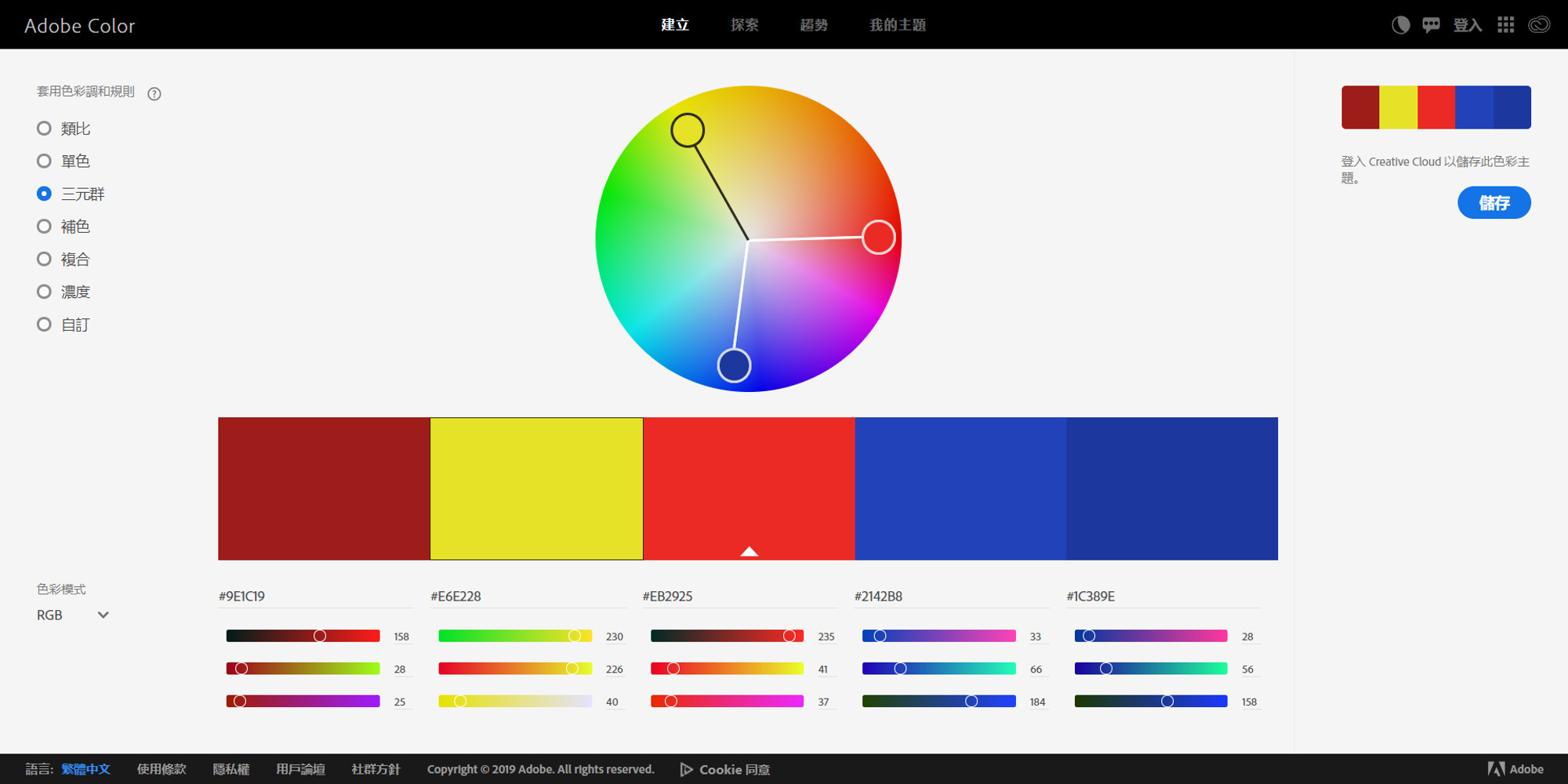Screen dimensions: 1568x784
Task: Select the yellow #E6E228 color swatch
Action: point(536,488)
